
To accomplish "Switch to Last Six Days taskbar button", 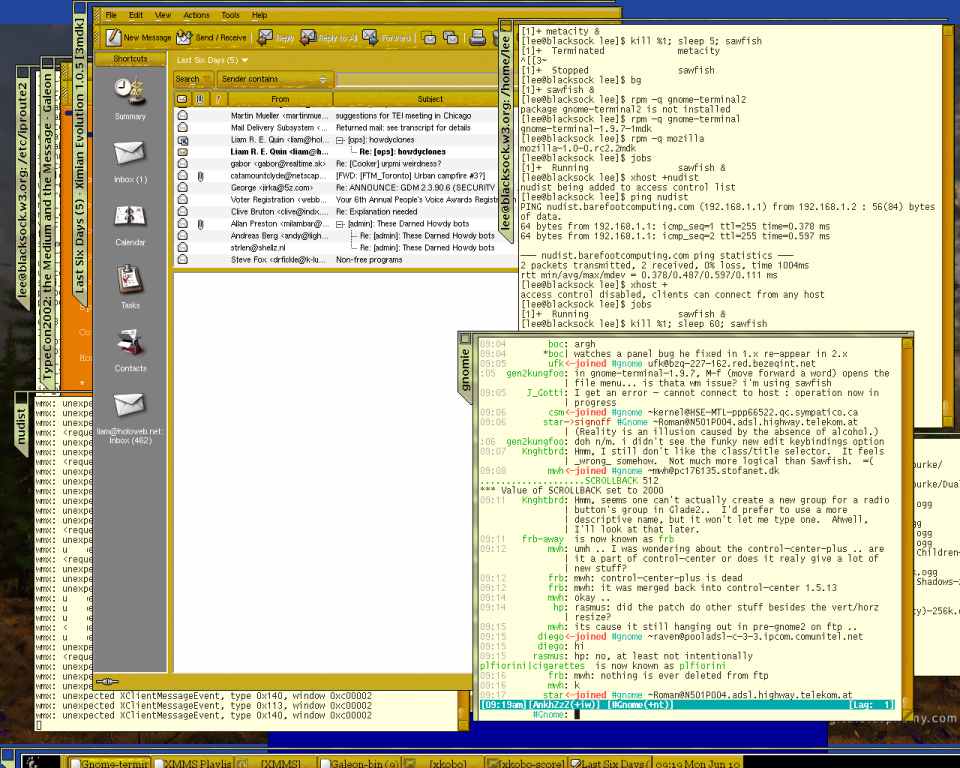I will (x=609, y=763).
